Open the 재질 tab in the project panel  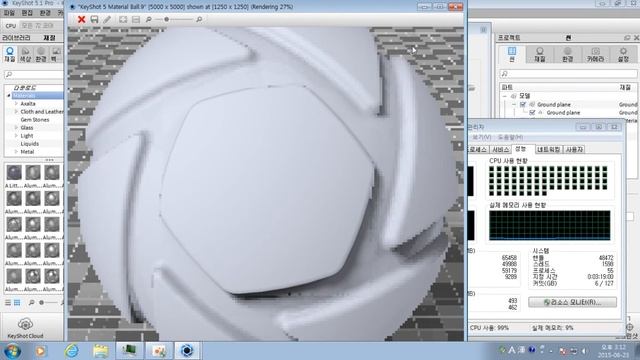click(x=540, y=54)
